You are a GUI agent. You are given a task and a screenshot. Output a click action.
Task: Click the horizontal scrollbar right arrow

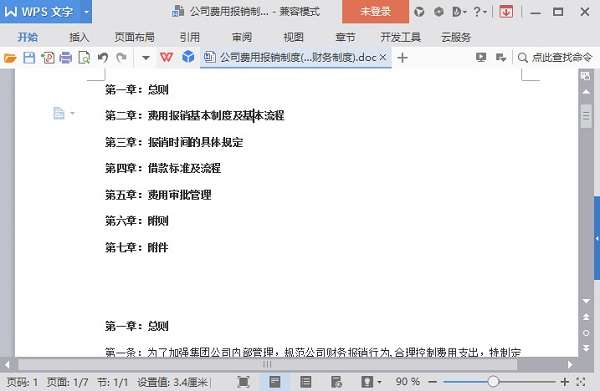point(571,364)
